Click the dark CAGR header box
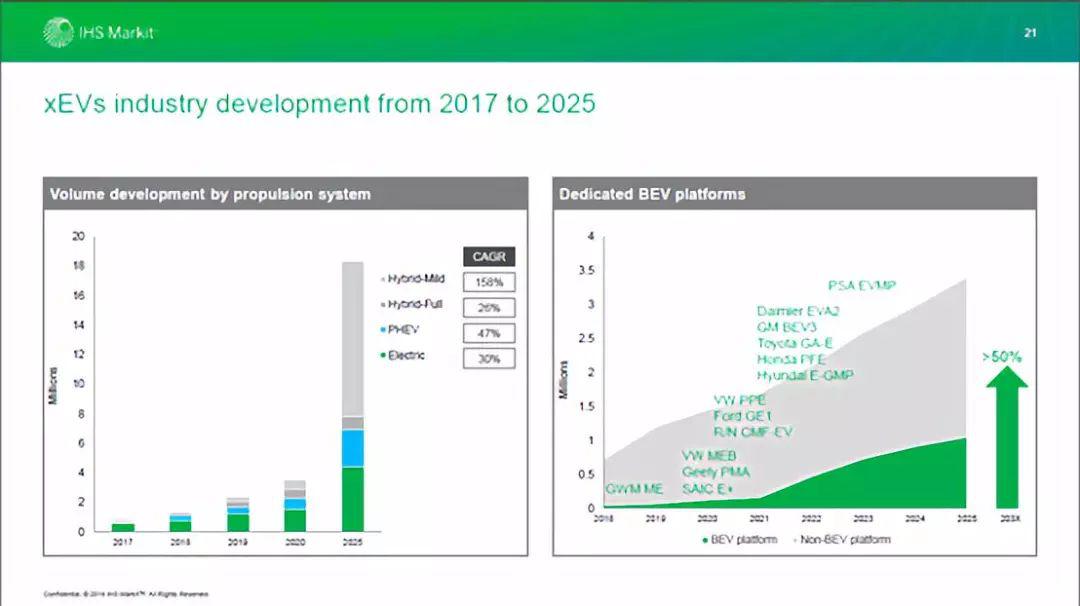Image resolution: width=1080 pixels, height=606 pixels. [x=489, y=257]
